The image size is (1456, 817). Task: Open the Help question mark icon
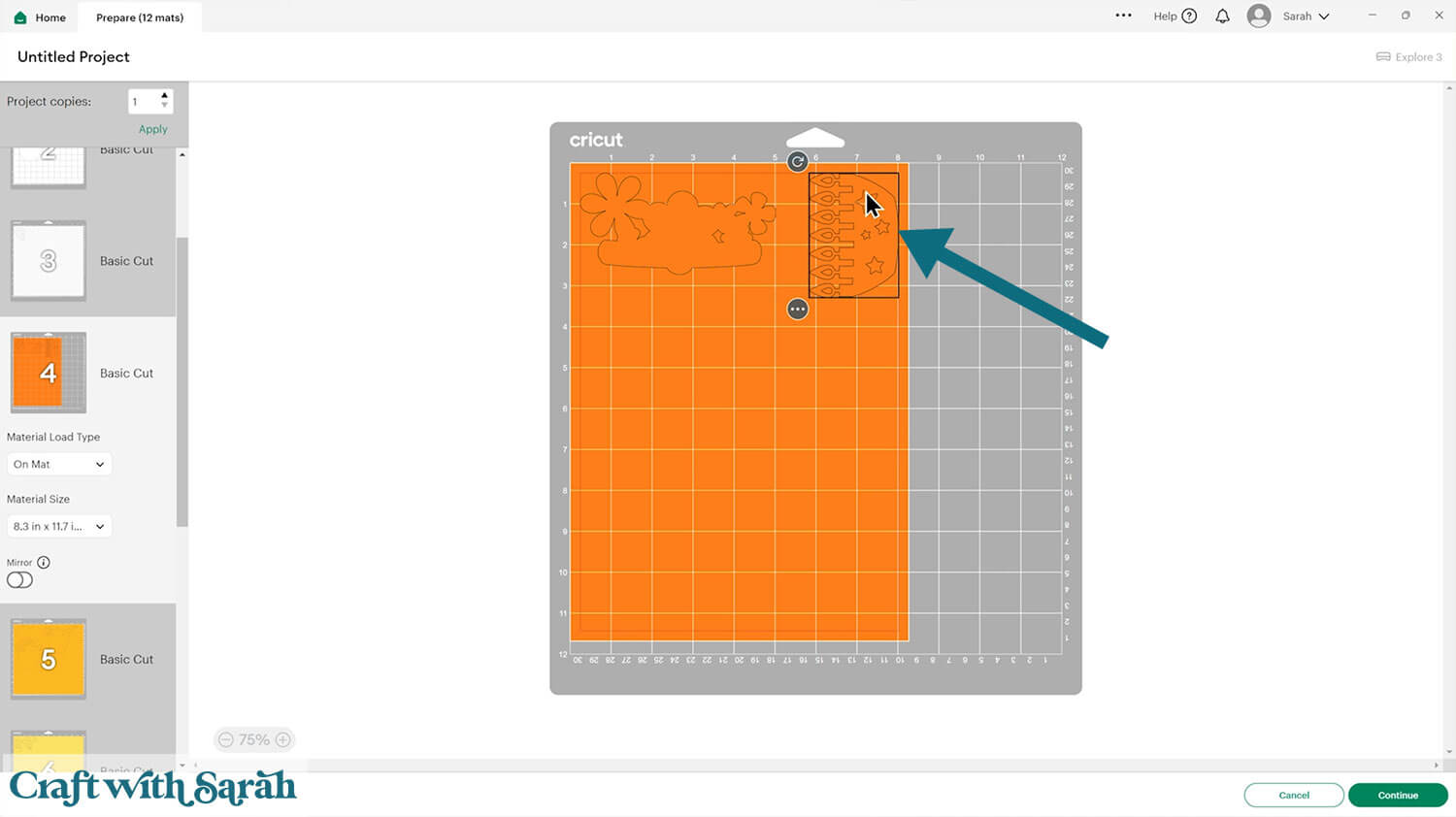[1189, 16]
